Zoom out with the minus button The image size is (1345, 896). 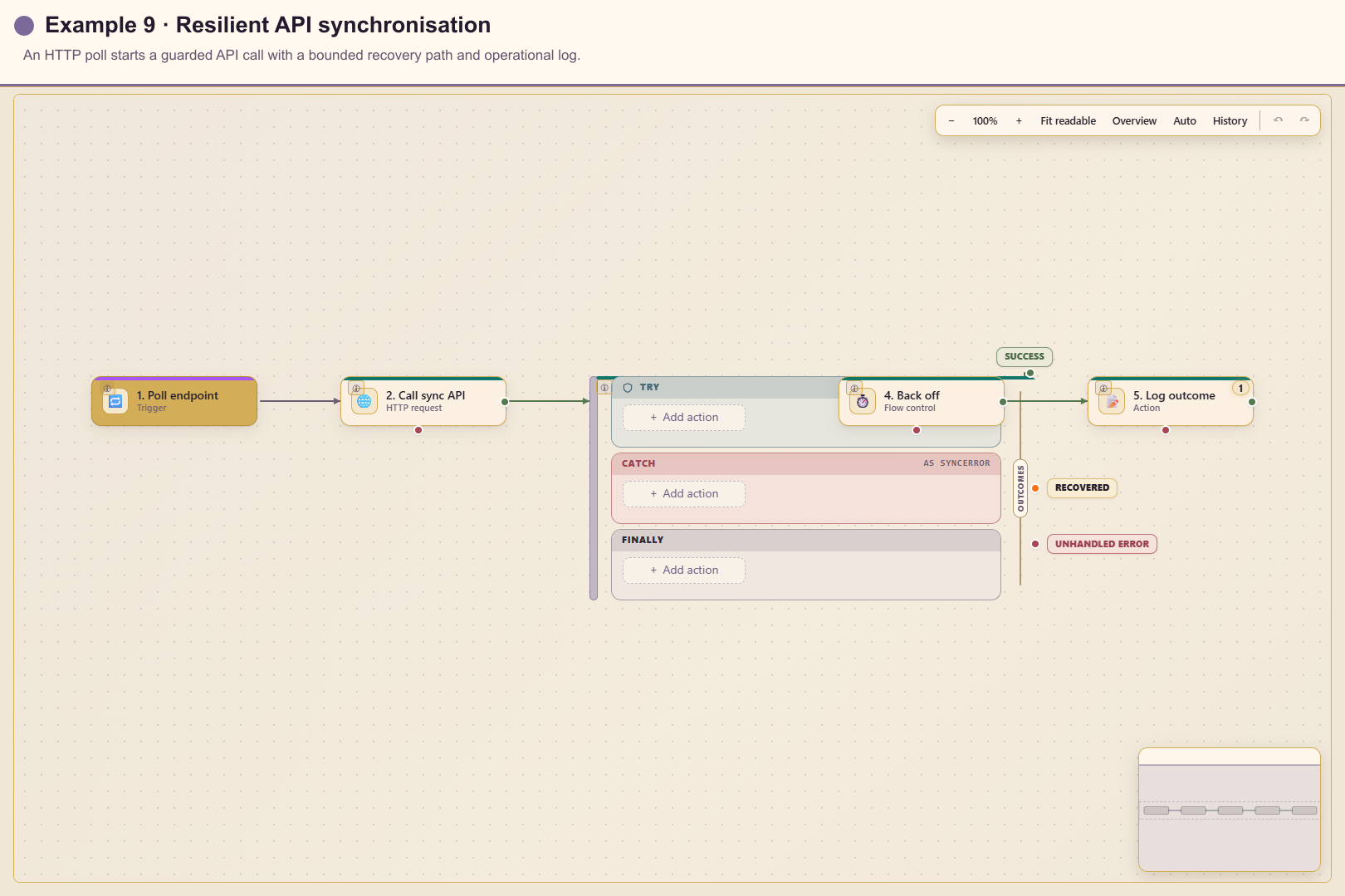click(951, 121)
